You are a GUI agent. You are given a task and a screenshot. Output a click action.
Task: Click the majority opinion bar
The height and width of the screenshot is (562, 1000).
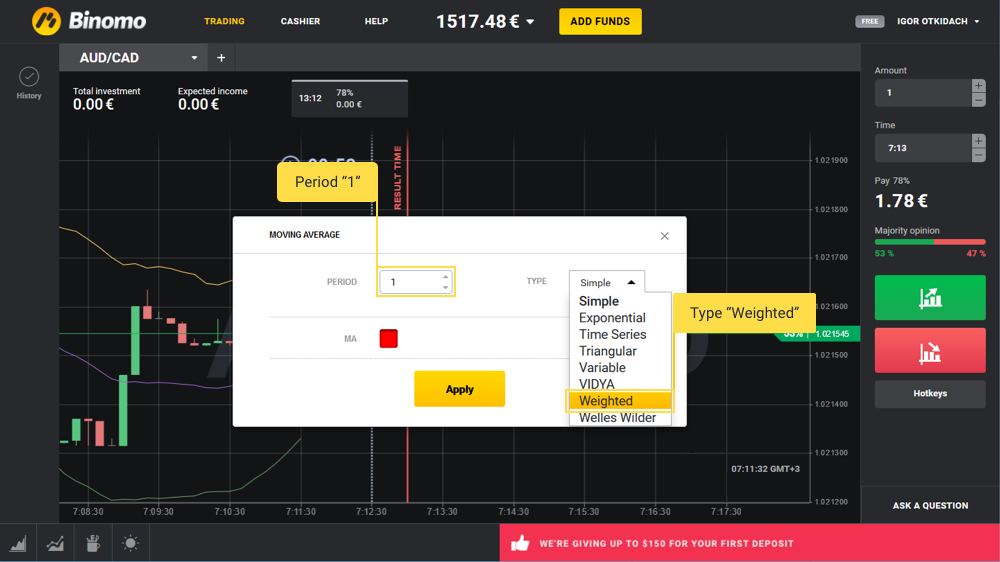coord(930,242)
